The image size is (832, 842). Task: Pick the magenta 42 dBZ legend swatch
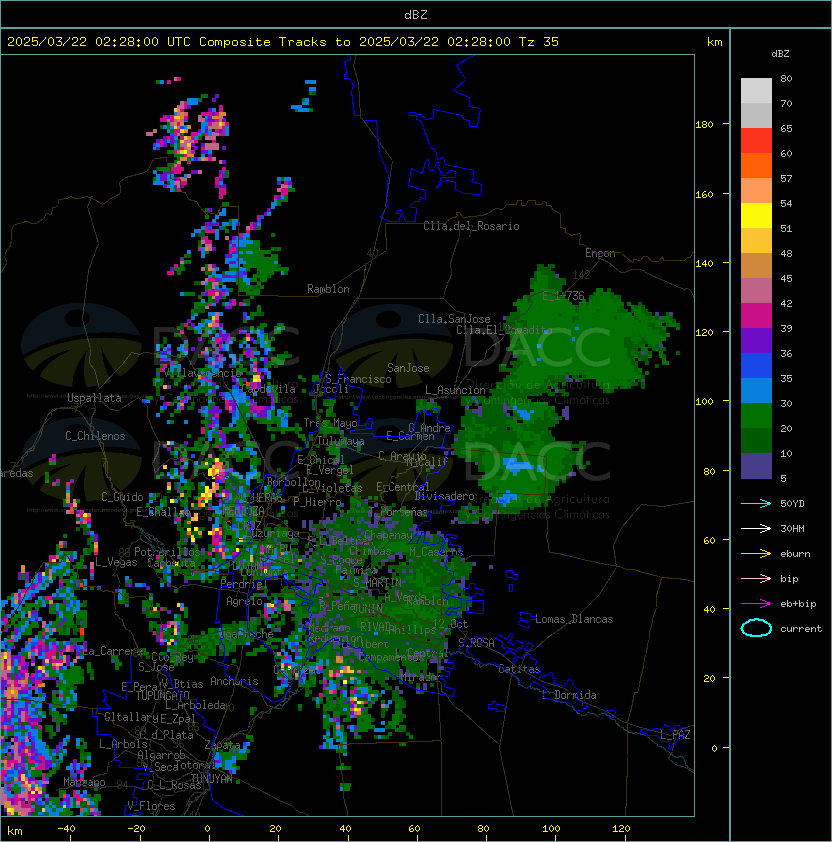coord(756,316)
